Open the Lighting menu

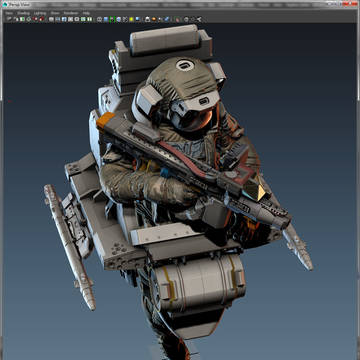click(40, 13)
